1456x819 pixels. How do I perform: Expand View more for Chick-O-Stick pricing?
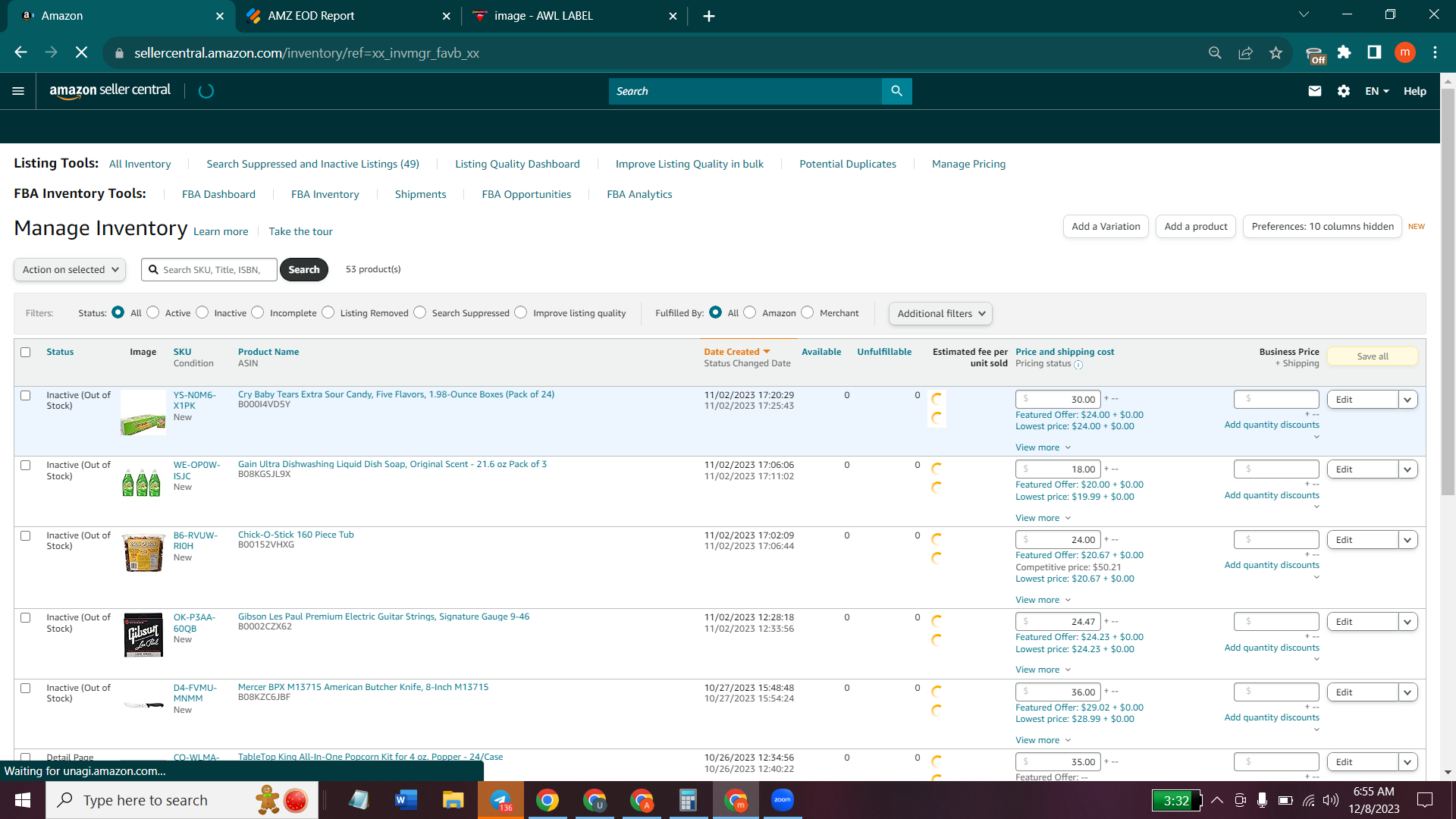pyautogui.click(x=1043, y=600)
